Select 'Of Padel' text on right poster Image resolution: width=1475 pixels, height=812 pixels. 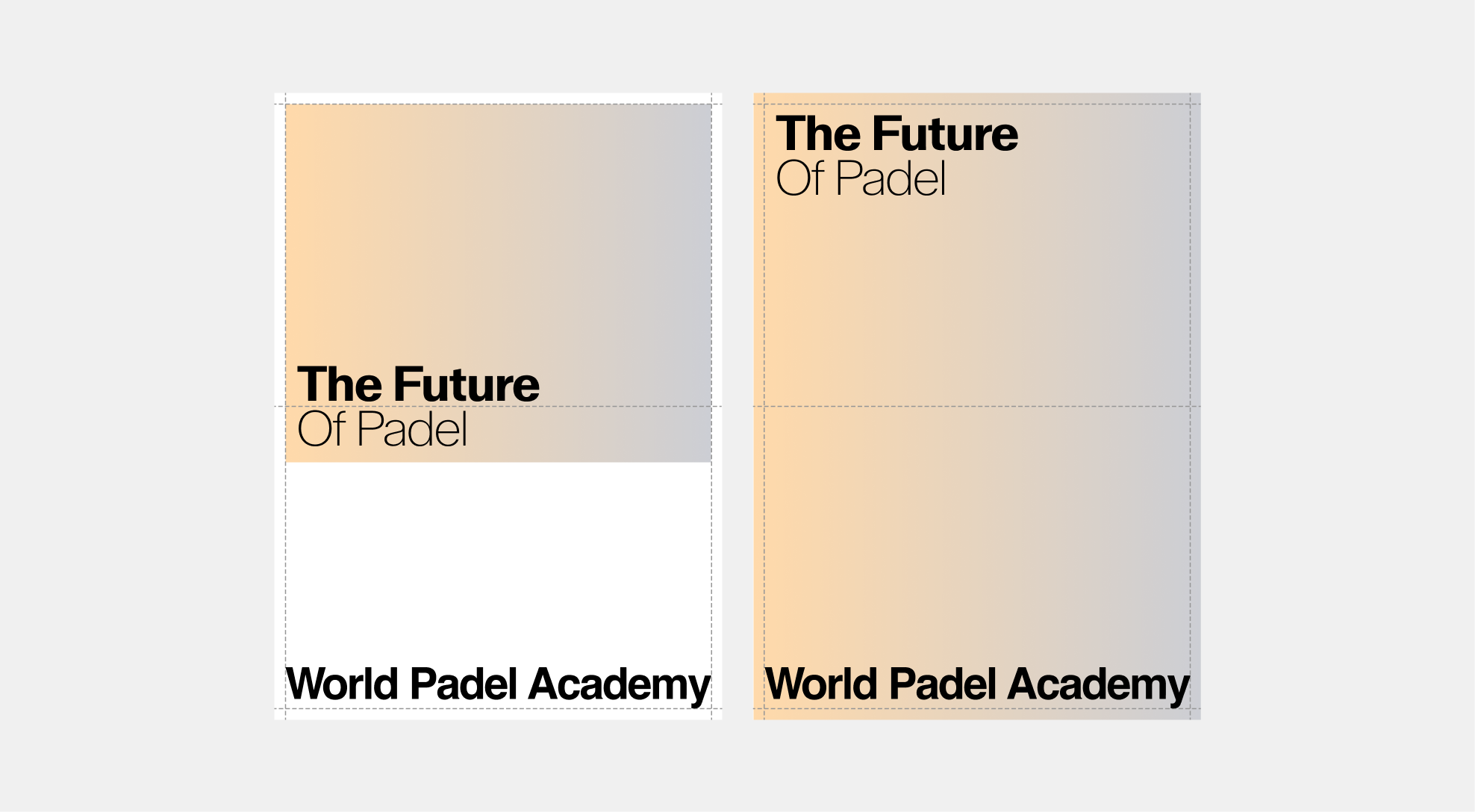[x=861, y=179]
